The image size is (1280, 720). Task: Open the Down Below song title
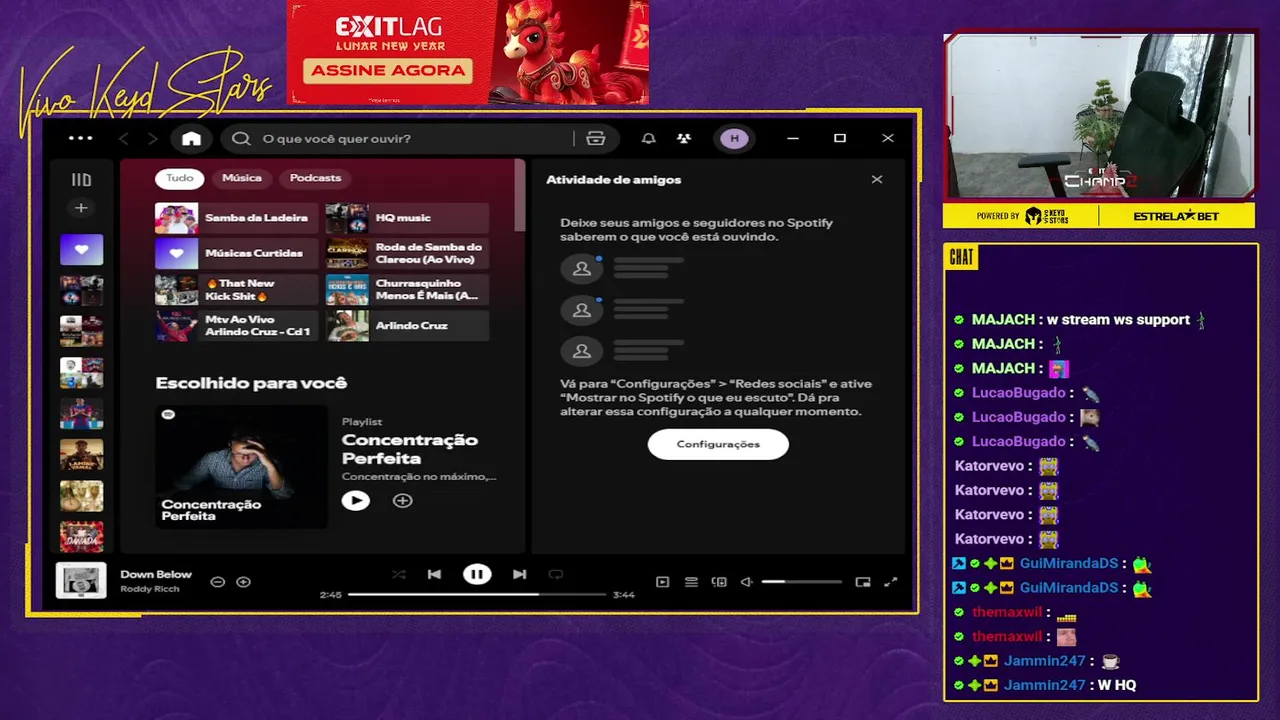point(156,574)
